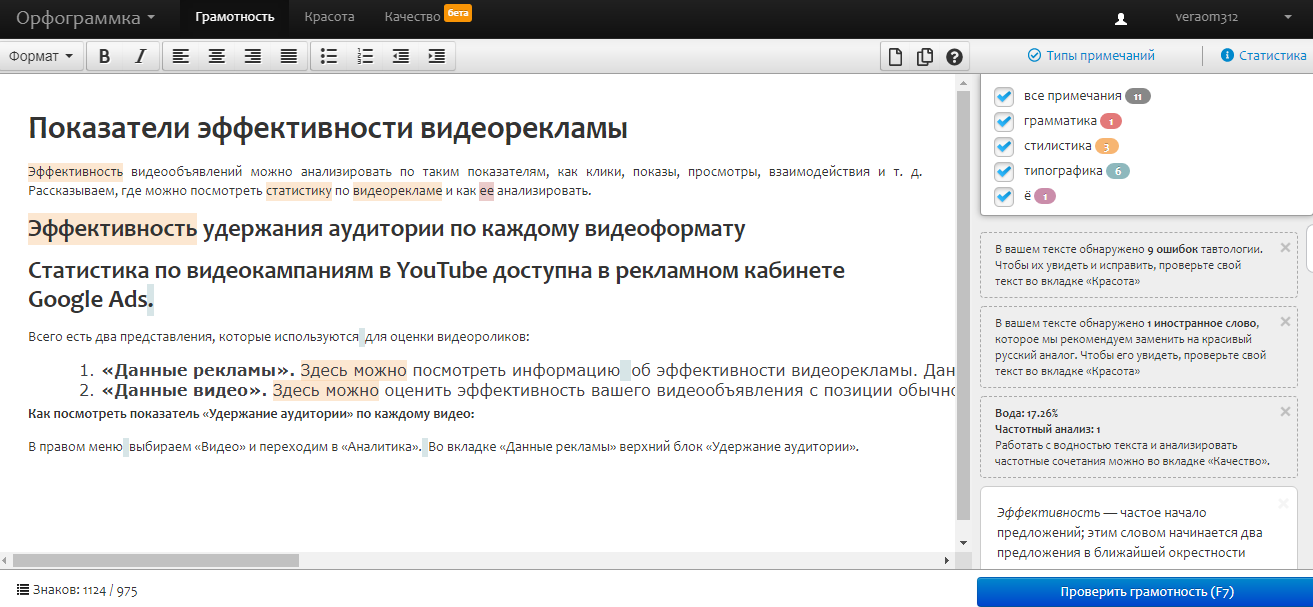The image size is (1313, 607).
Task: Click the blue 'типографика' 6 badge
Action: pos(1118,171)
